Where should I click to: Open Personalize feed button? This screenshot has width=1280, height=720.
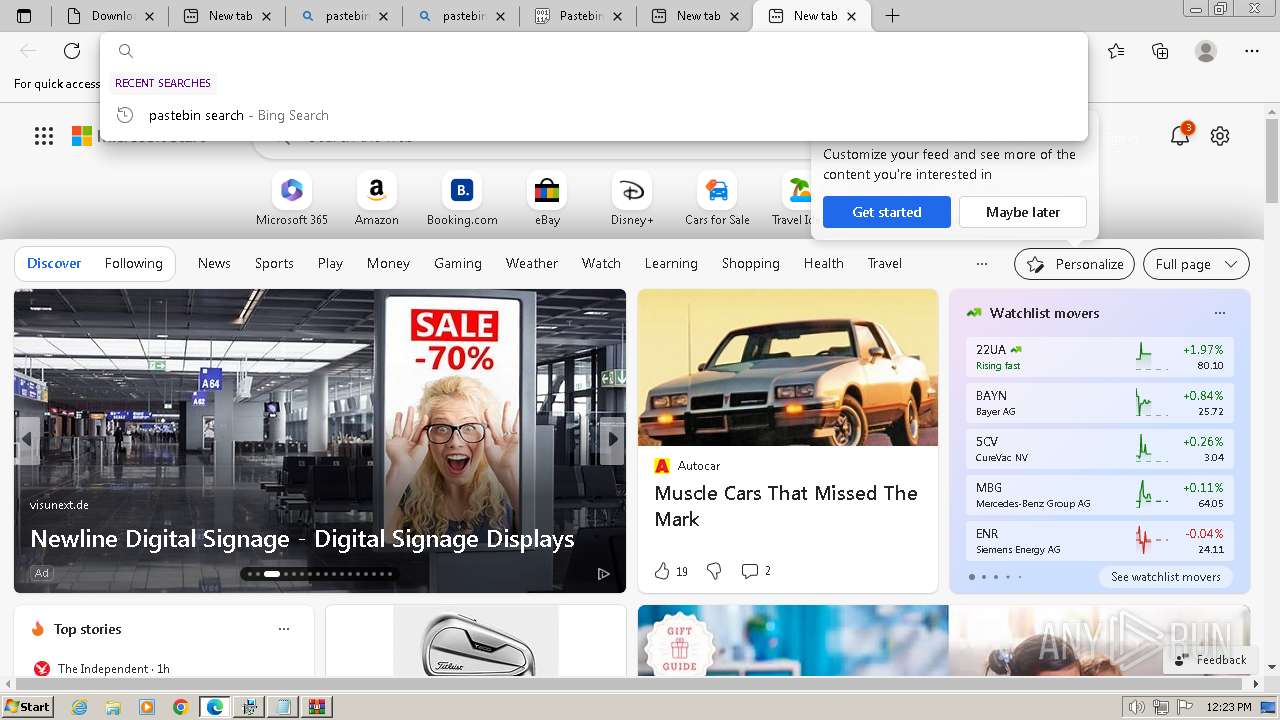pyautogui.click(x=1074, y=264)
